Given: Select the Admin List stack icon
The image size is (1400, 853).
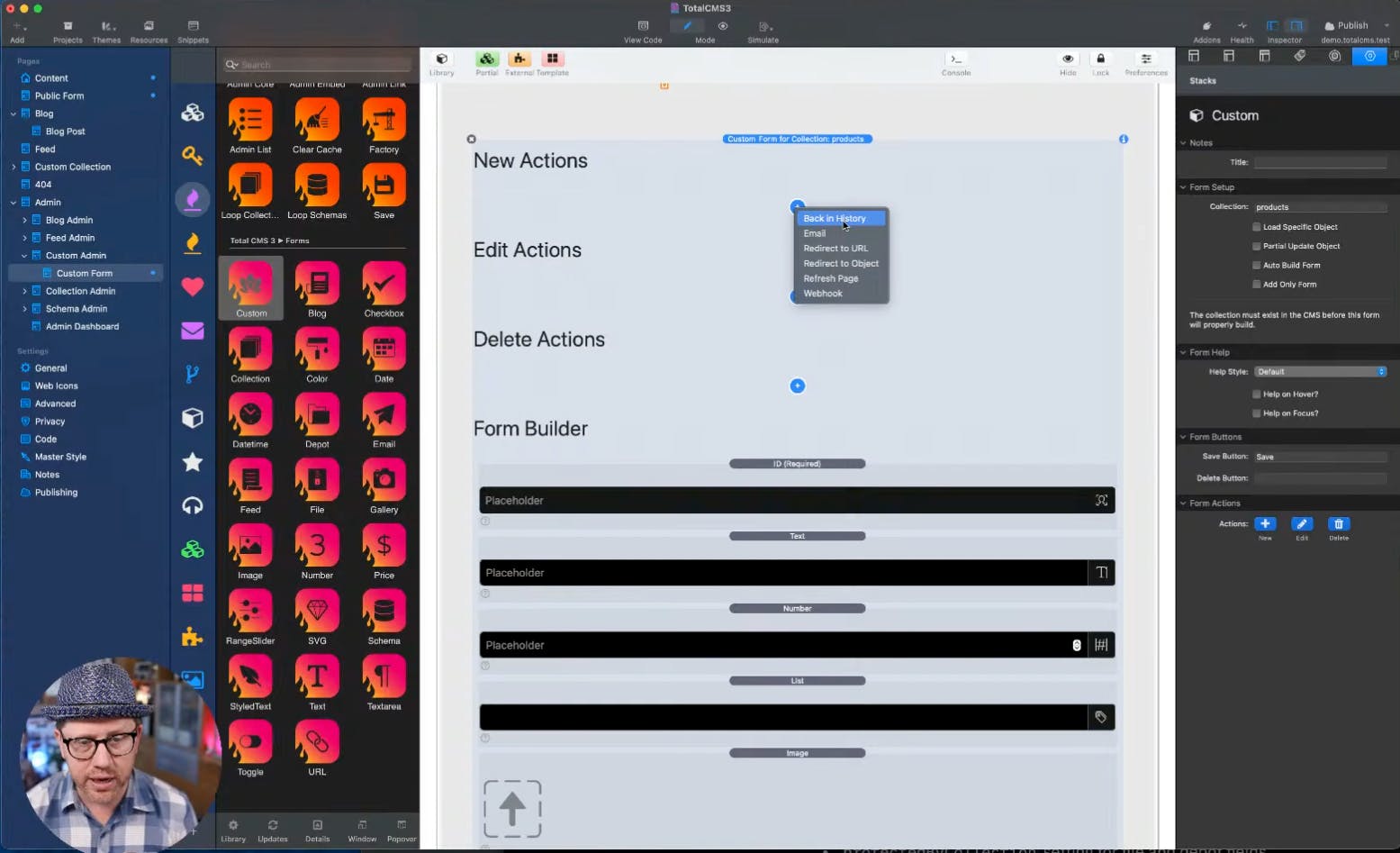Looking at the screenshot, I should pyautogui.click(x=250, y=121).
